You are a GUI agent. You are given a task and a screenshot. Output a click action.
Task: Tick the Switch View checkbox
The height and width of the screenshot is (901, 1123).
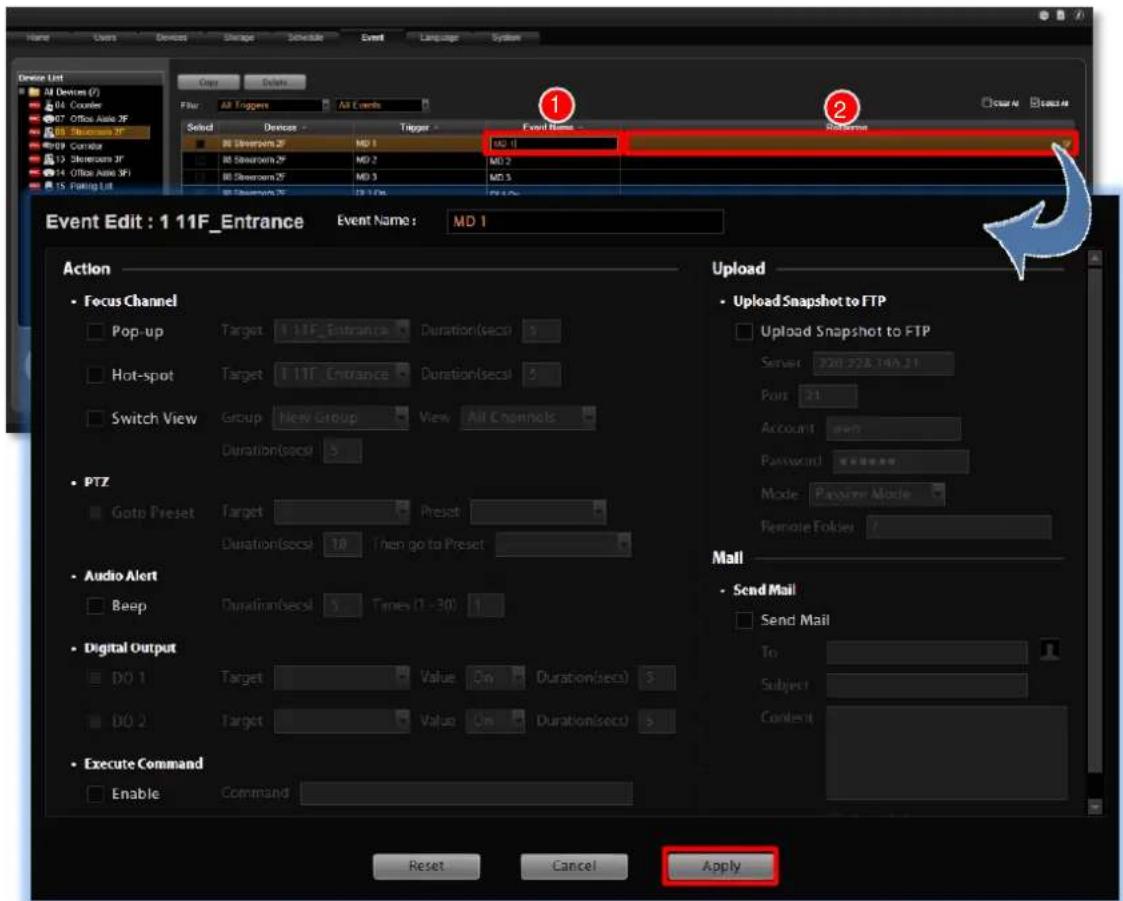[x=95, y=418]
